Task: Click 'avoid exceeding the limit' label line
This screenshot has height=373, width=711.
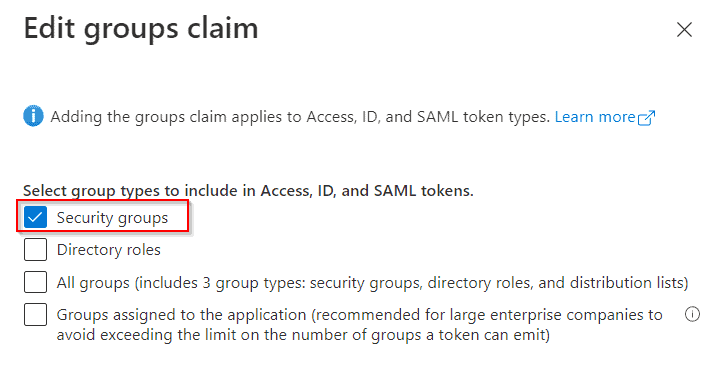Action: pos(303,335)
